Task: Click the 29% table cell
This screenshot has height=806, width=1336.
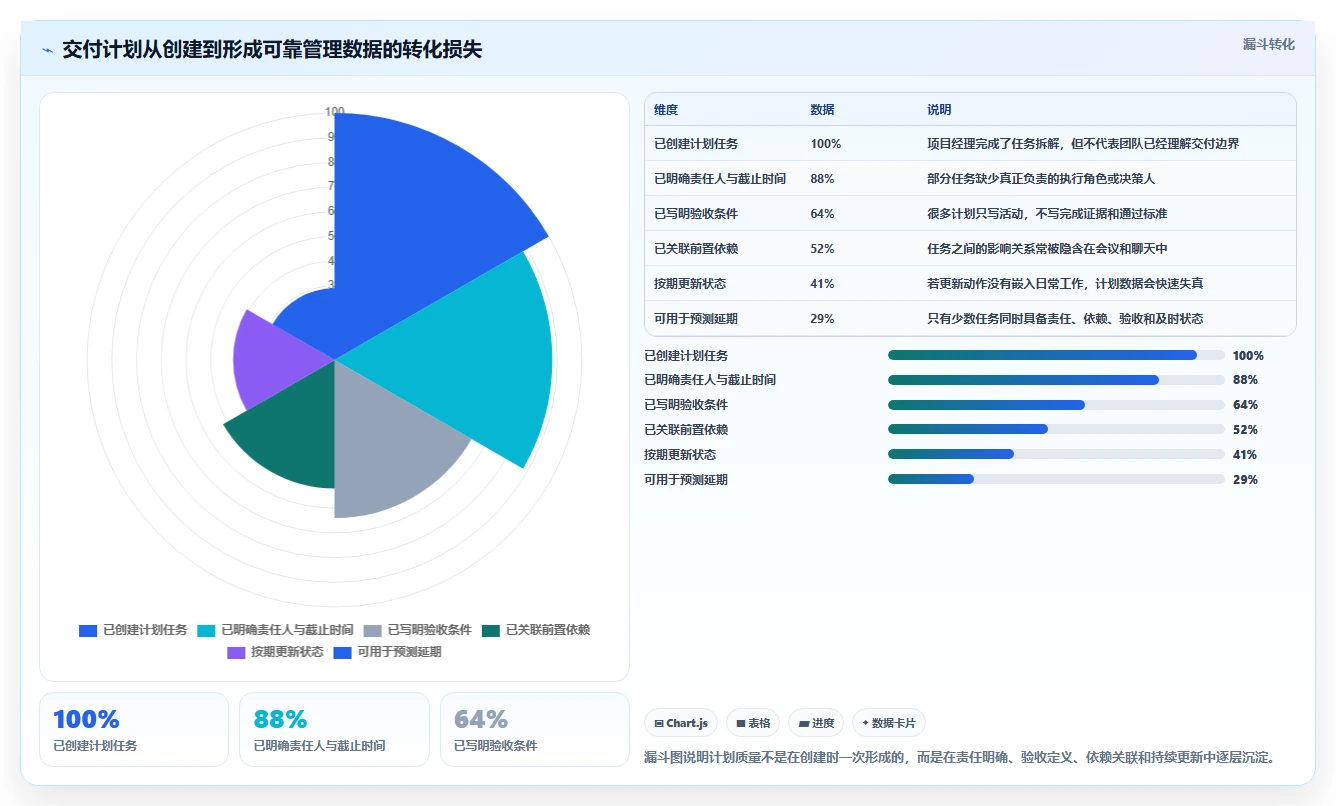Action: (822, 318)
